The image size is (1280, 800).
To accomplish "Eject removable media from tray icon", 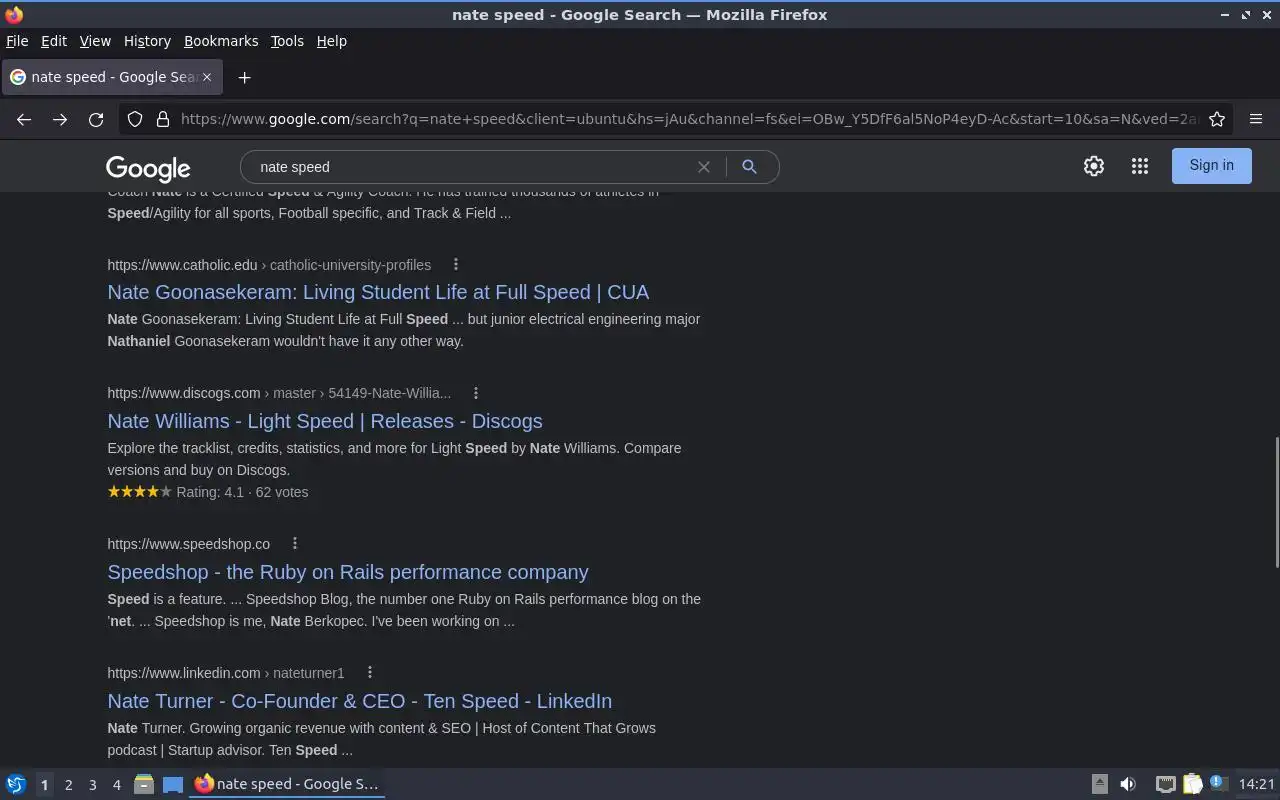I will click(x=1099, y=784).
